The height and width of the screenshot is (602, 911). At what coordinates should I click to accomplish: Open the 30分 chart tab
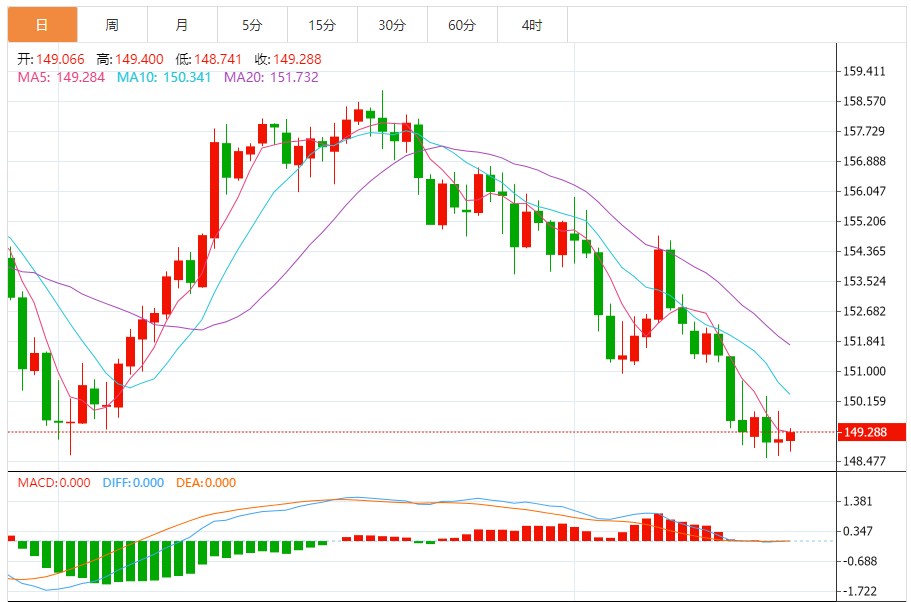tap(392, 25)
